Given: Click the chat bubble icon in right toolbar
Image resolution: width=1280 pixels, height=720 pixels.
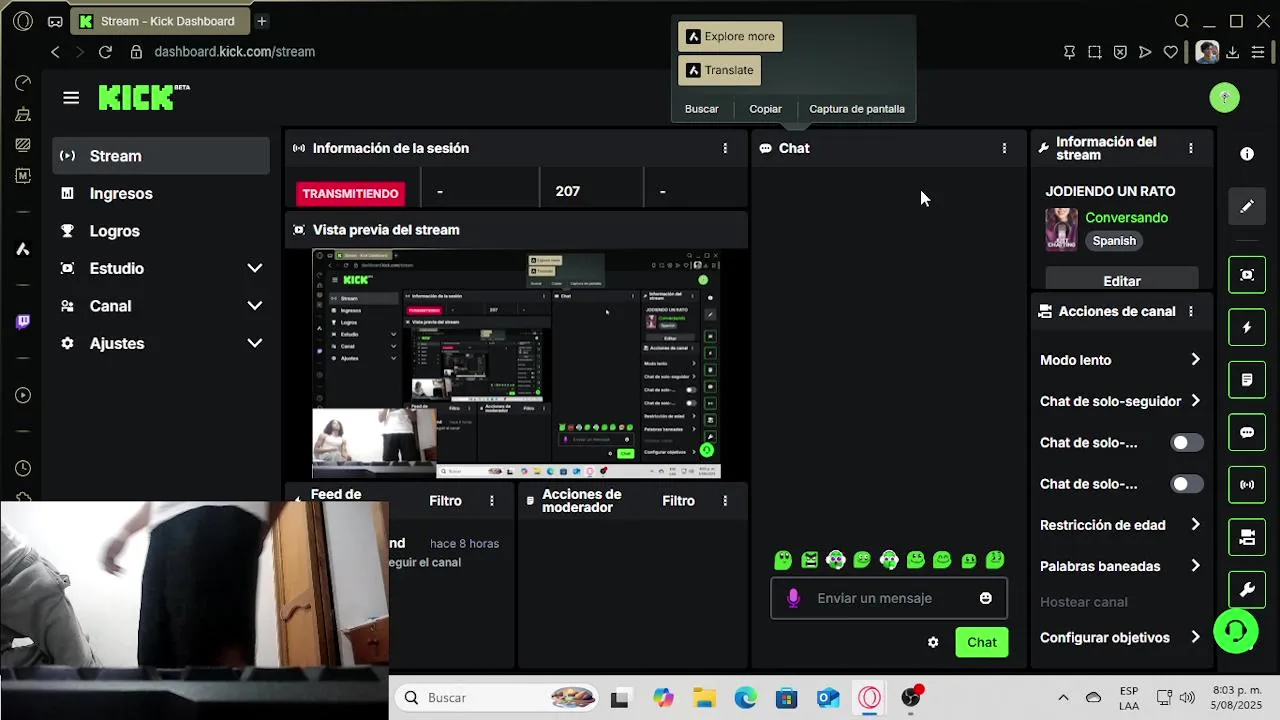Looking at the screenshot, I should pos(1247,433).
